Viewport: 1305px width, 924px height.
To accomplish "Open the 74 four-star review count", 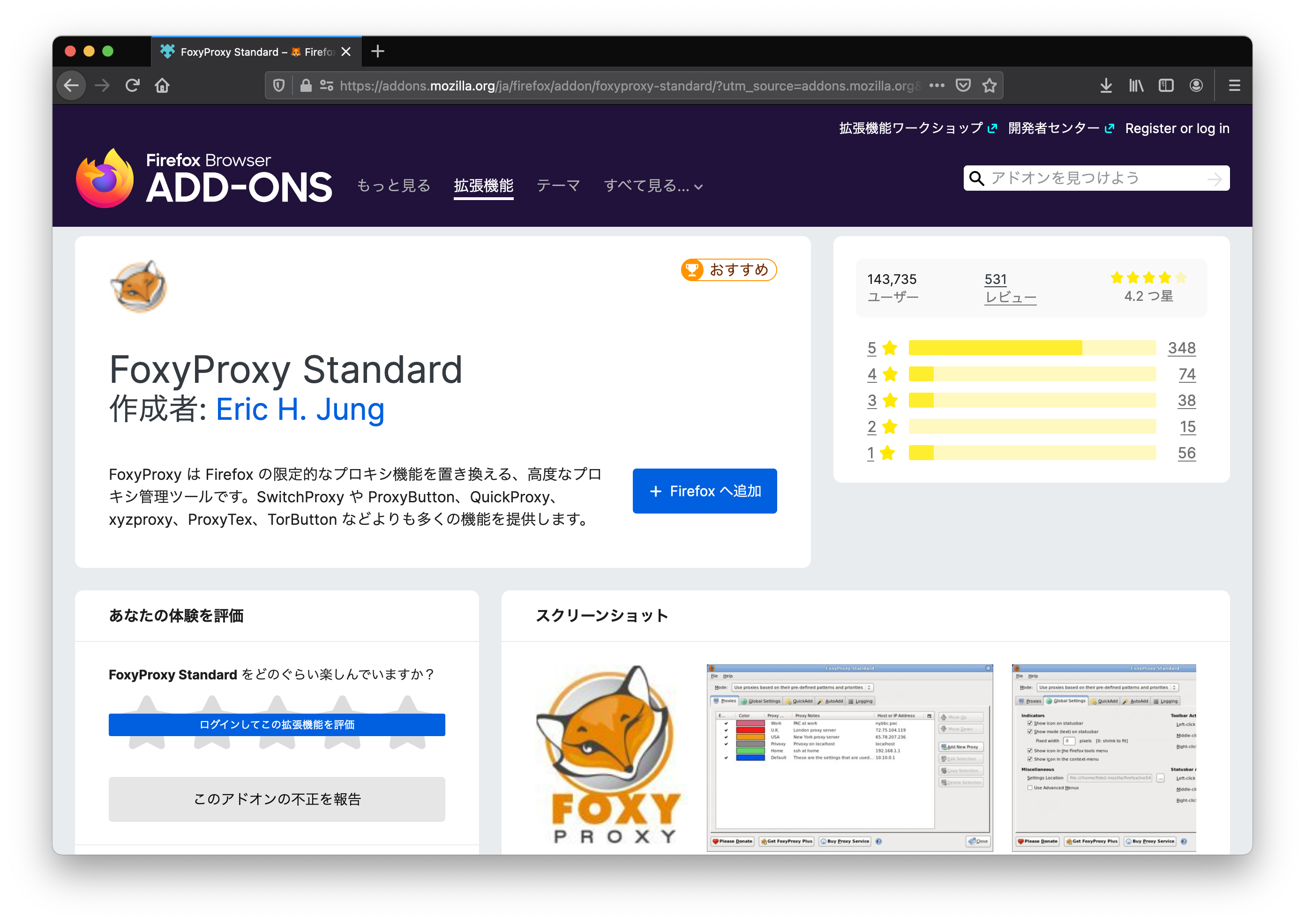I will [x=1186, y=374].
